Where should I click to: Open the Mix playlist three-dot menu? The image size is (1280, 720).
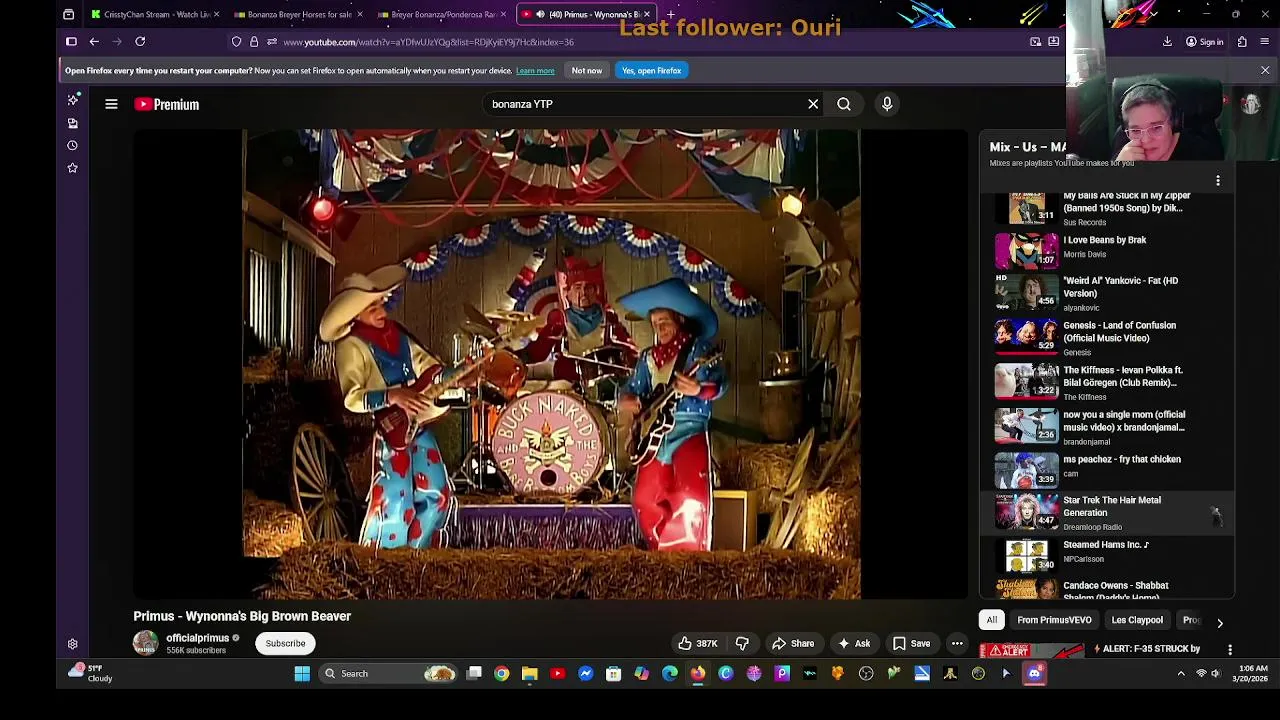(x=1218, y=181)
